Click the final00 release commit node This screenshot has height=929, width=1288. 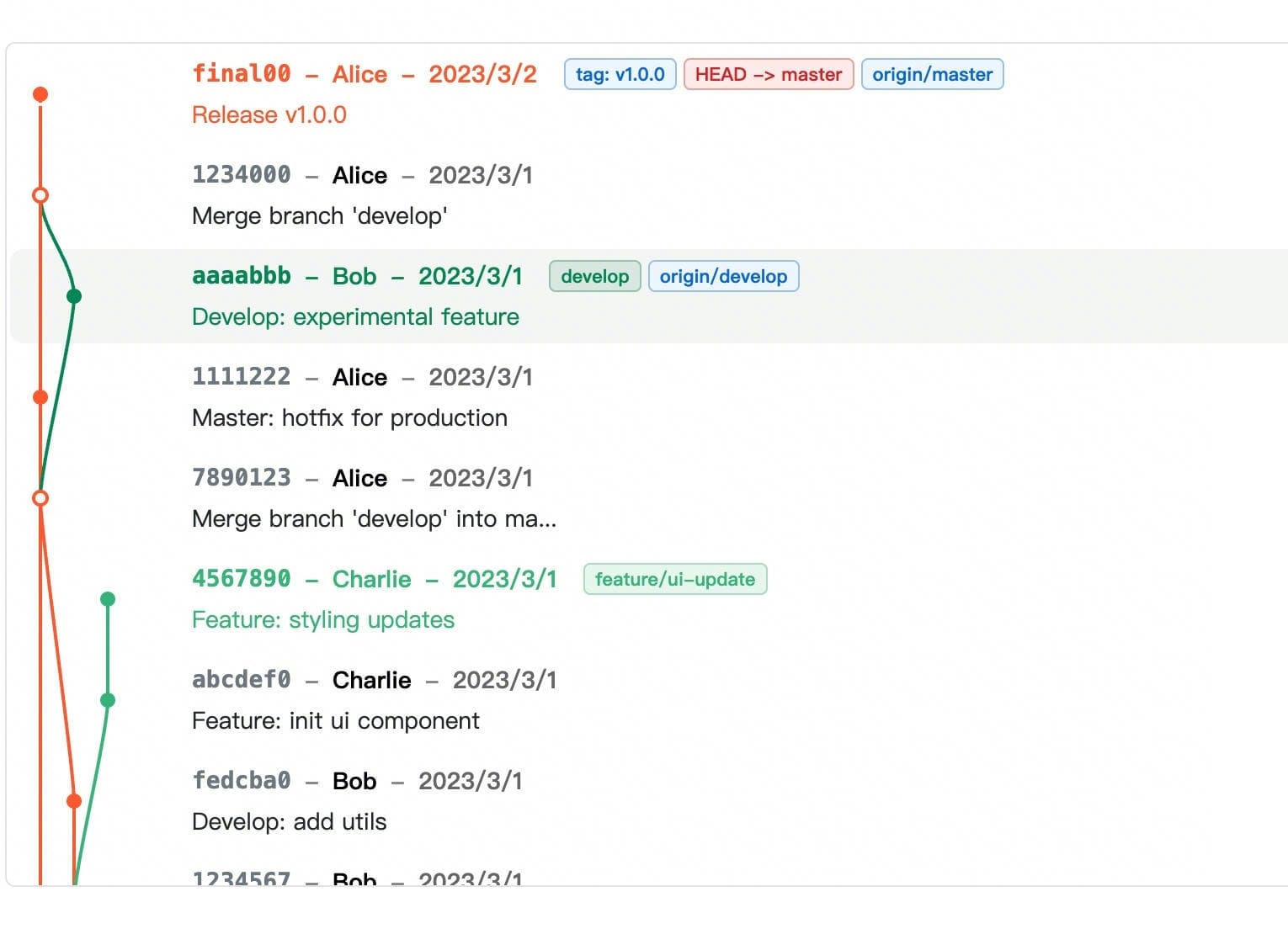click(40, 93)
